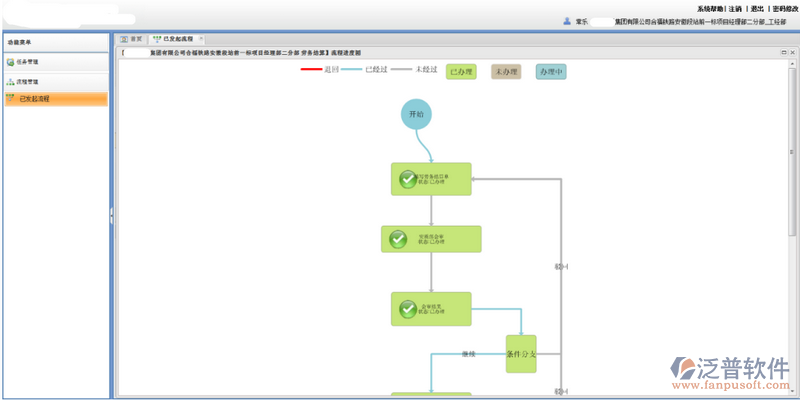Click the checkmark on first workflow step

tap(407, 179)
